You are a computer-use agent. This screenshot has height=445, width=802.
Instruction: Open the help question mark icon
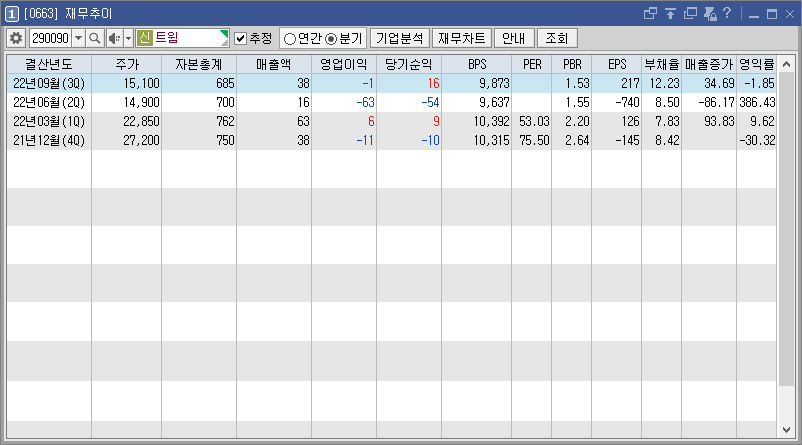click(727, 13)
